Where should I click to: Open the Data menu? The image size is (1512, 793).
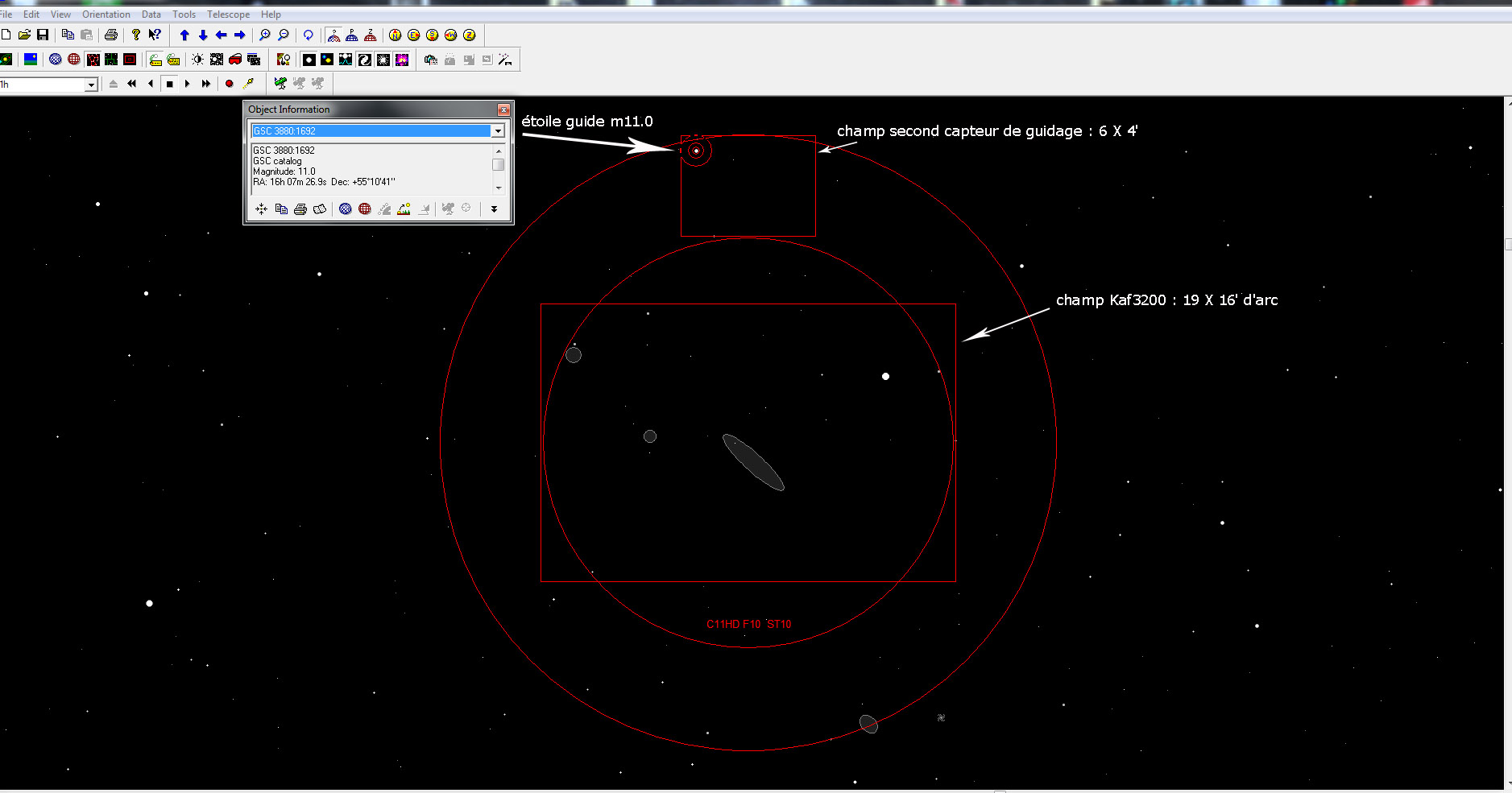[x=151, y=14]
